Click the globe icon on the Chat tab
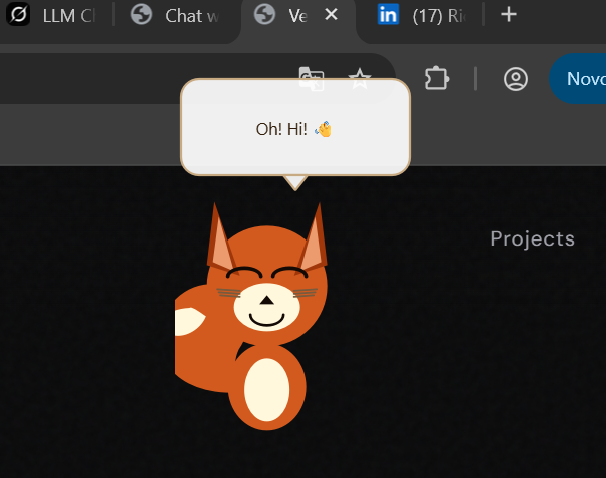This screenshot has height=478, width=606. 142,15
